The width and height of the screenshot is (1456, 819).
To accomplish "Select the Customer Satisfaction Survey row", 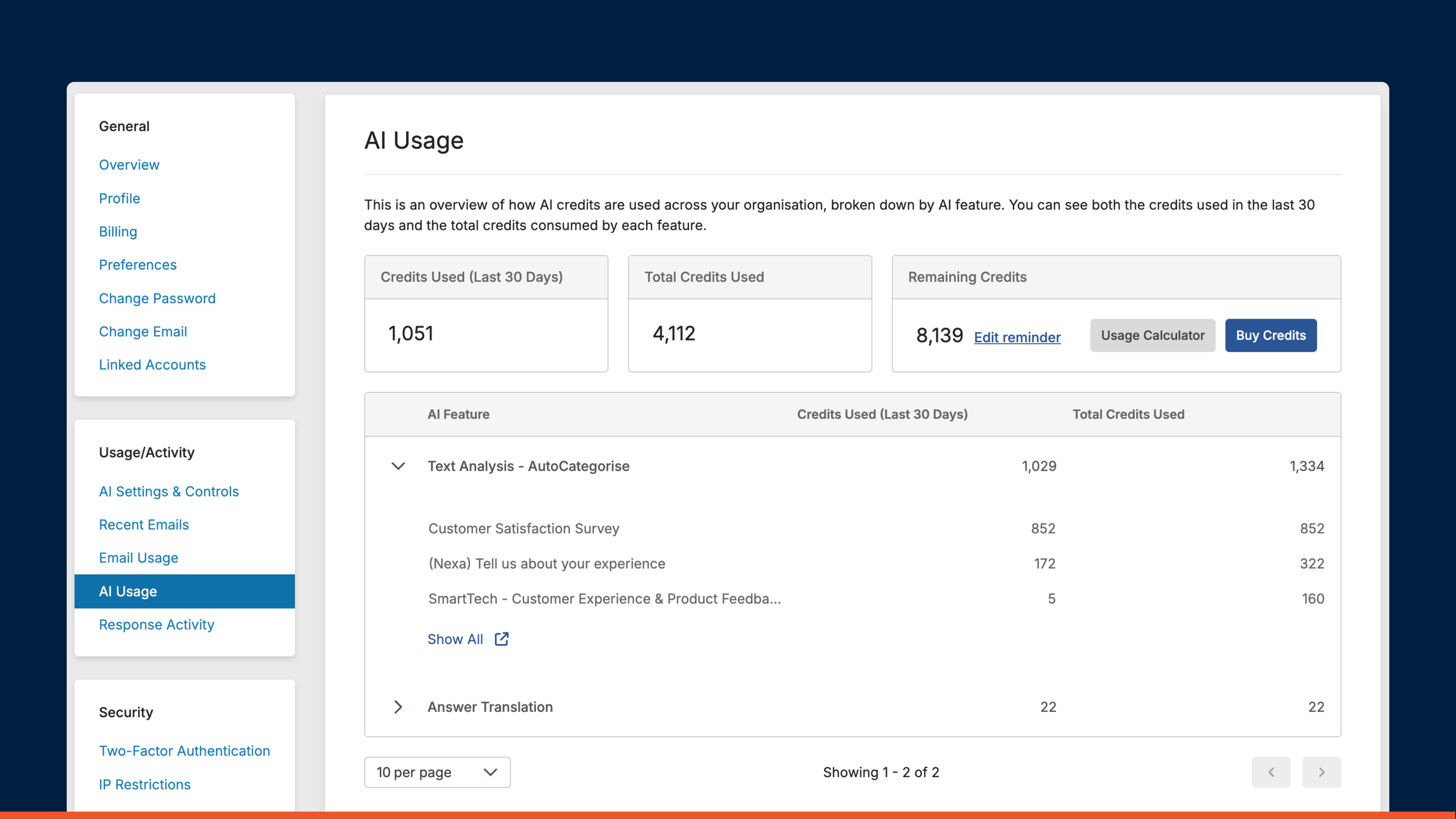I will (x=523, y=528).
